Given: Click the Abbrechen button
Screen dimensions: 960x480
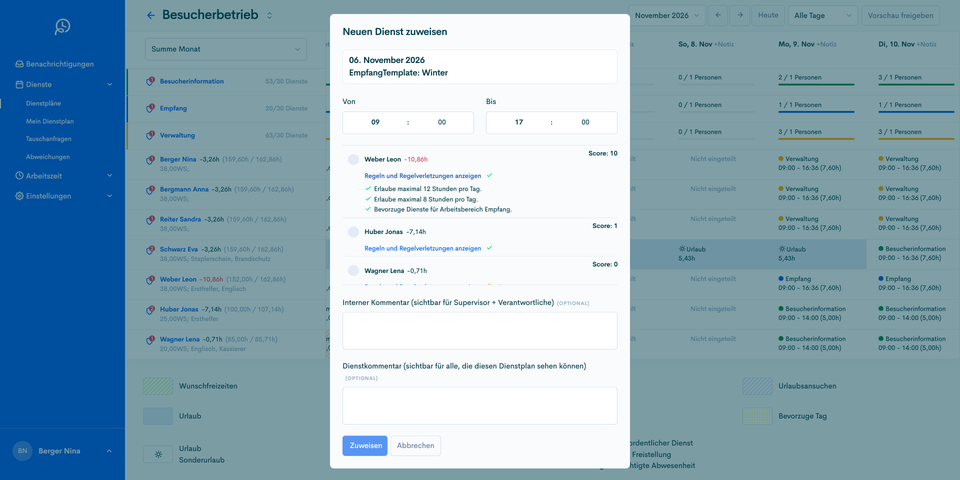Looking at the screenshot, I should click(416, 446).
